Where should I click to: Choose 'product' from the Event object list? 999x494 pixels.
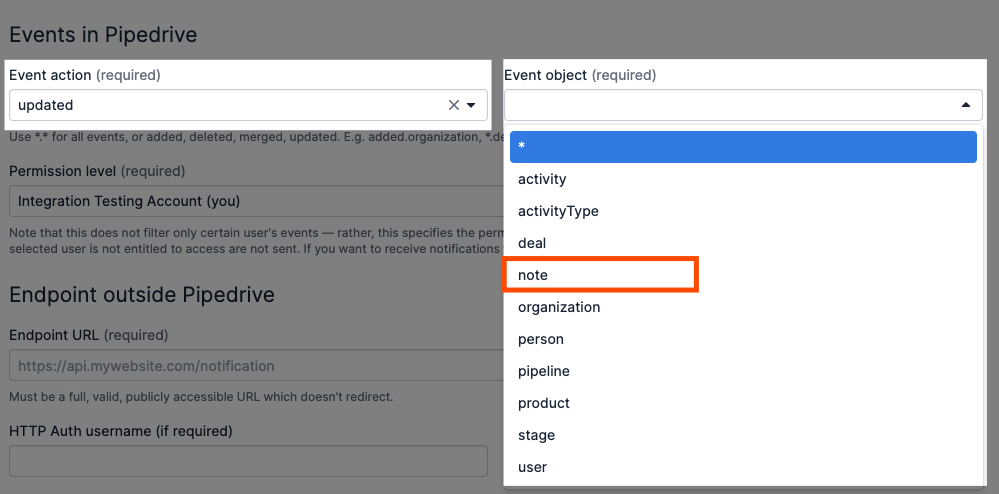(x=743, y=403)
